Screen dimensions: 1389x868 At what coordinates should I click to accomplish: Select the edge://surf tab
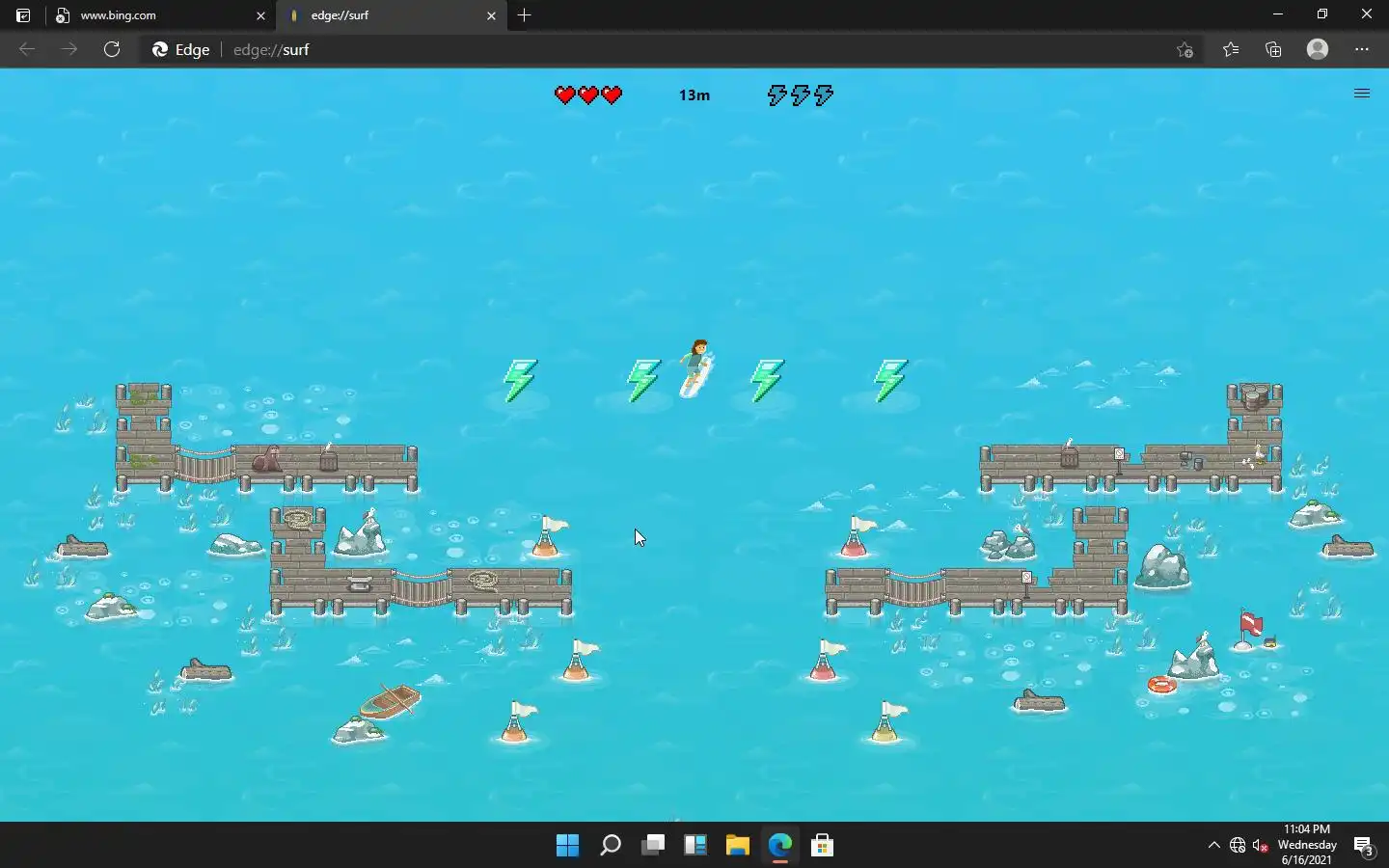(x=392, y=15)
